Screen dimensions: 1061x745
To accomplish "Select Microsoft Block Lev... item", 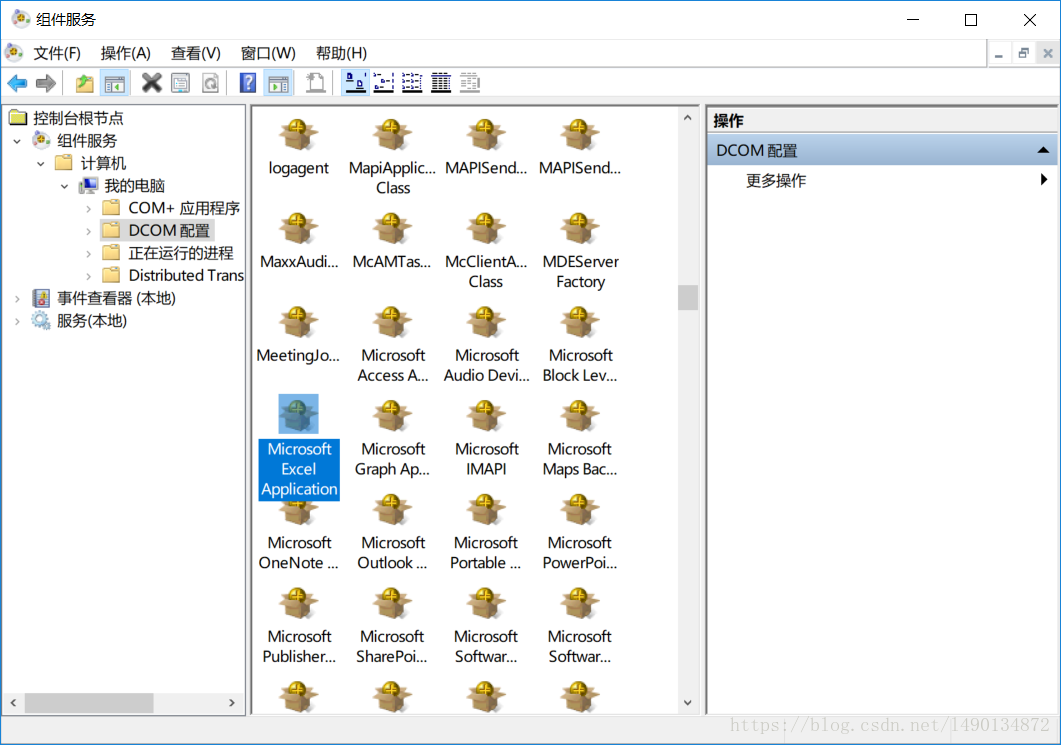I will tap(580, 345).
